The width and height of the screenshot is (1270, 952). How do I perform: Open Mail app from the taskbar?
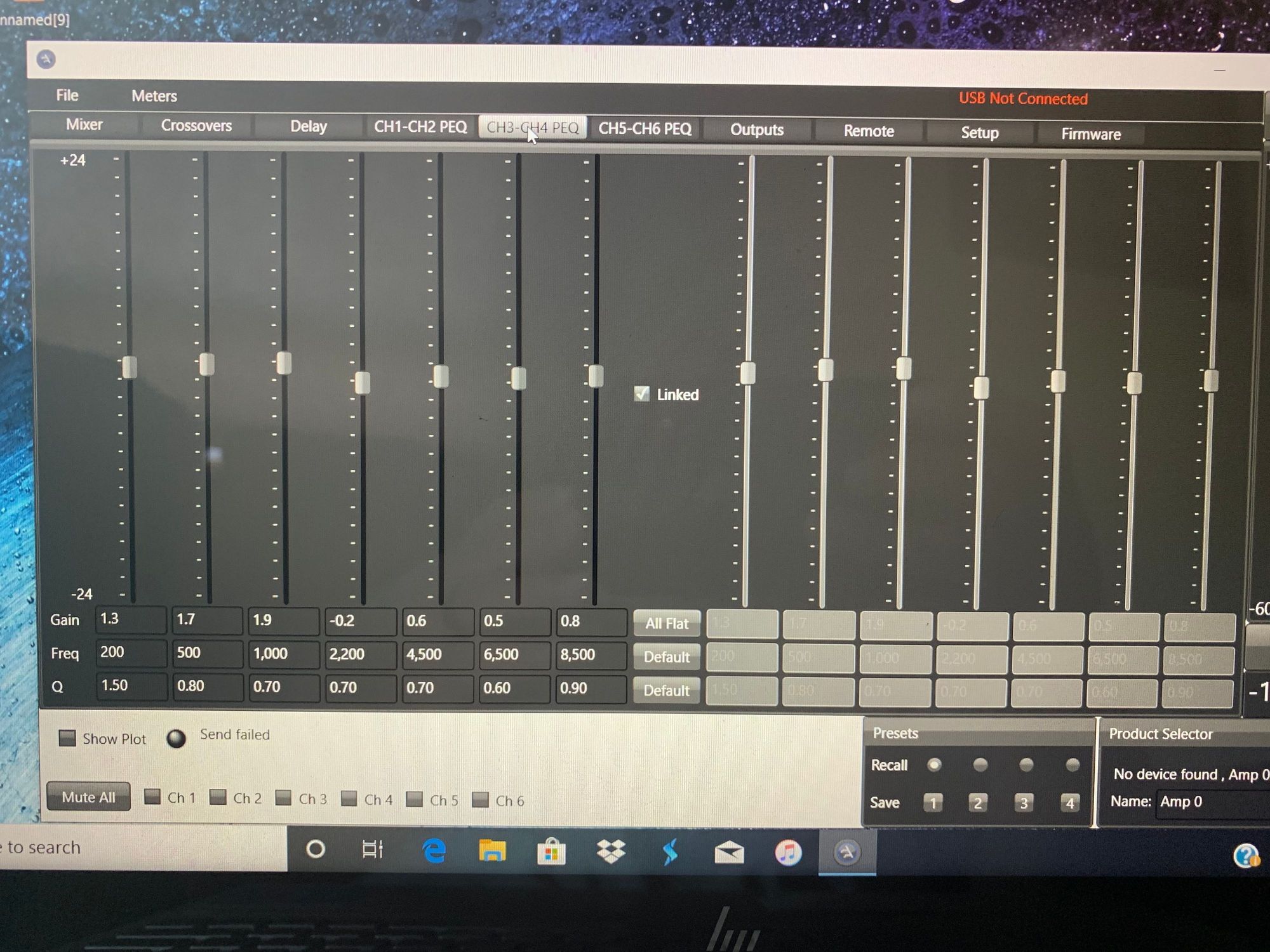coord(729,853)
